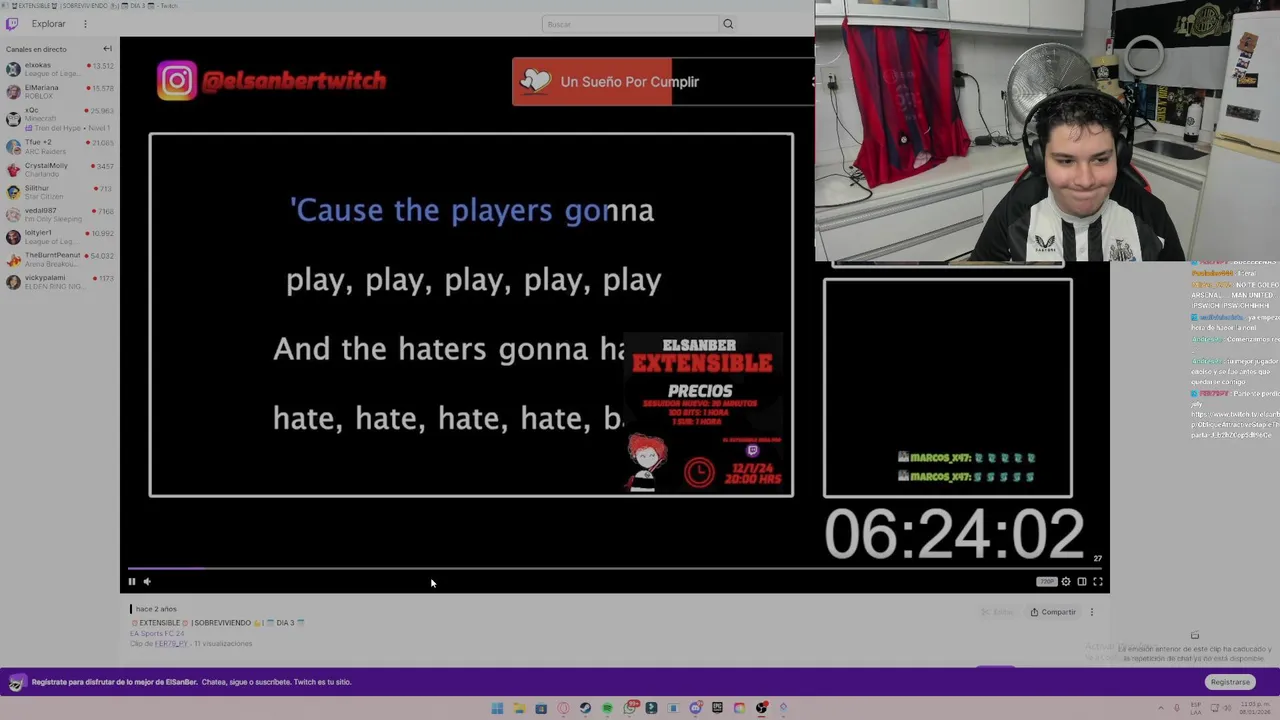This screenshot has width=1280, height=720.
Task: Show hidden system tray icons
Action: [x=1161, y=708]
